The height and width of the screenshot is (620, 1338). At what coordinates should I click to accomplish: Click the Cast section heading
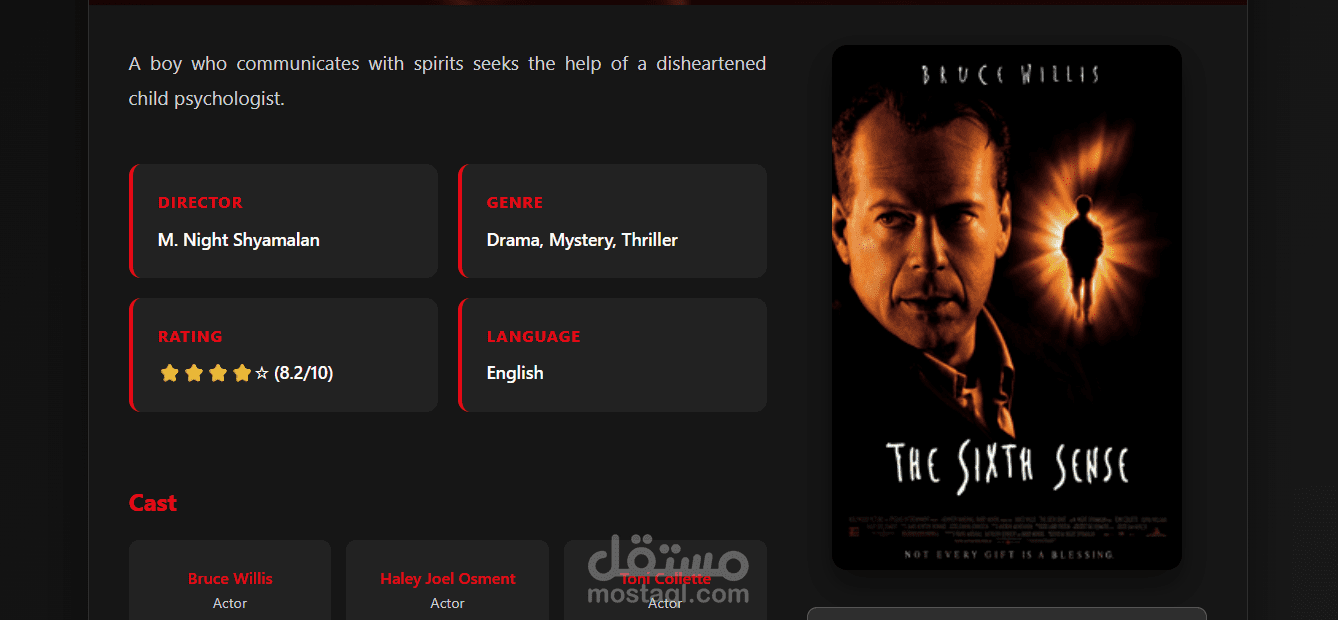pos(153,503)
